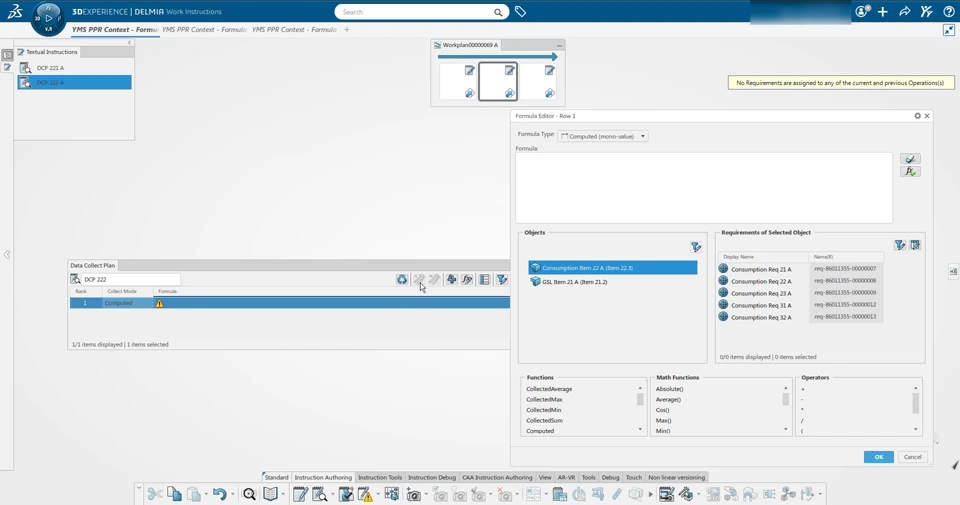This screenshot has width=960, height=505.
Task: Click the Undo arrow icon in bottom toolbar
Action: coord(219,494)
